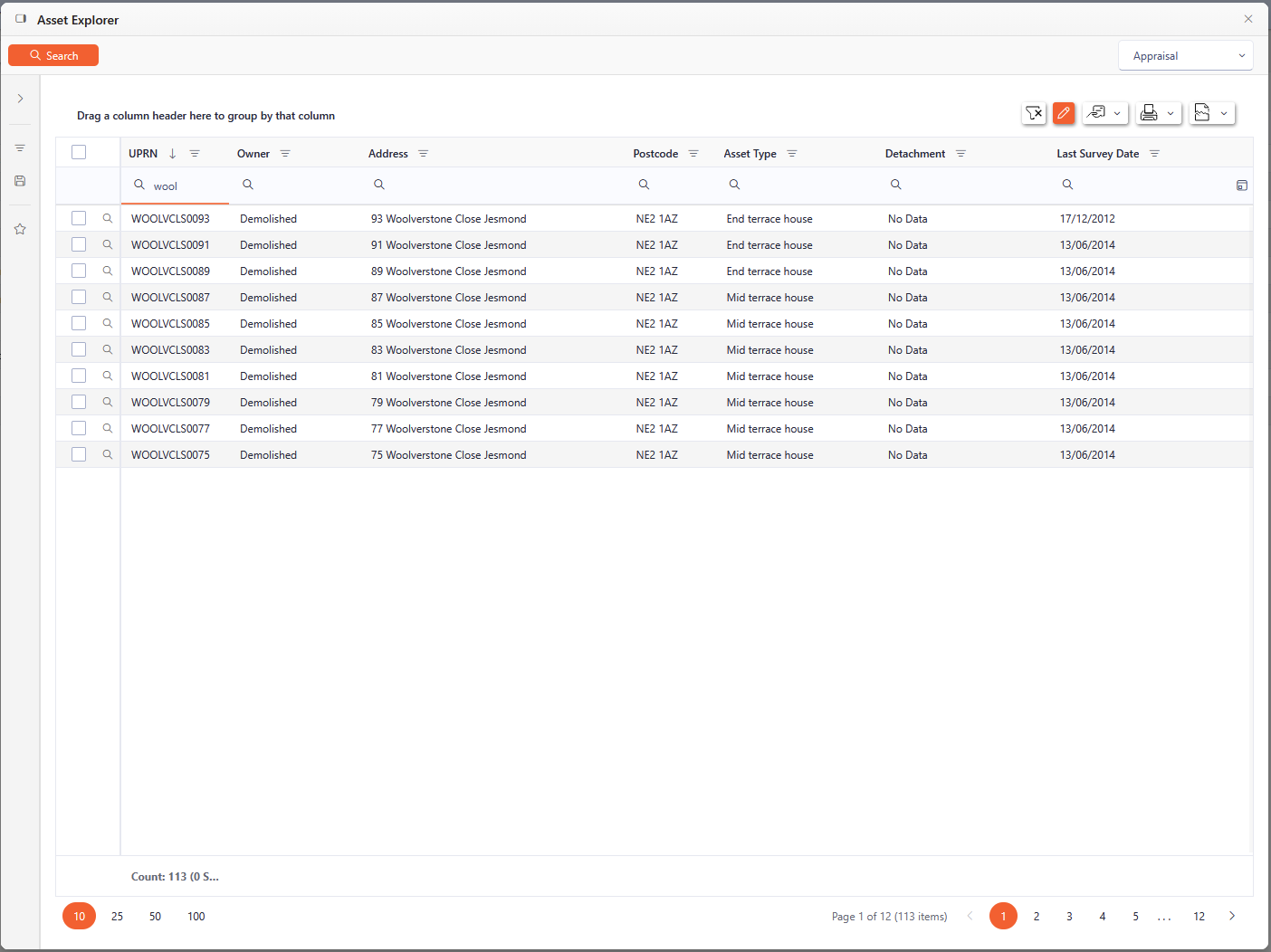Expand the print button dropdown arrow
The width and height of the screenshot is (1271, 952).
point(1171,113)
